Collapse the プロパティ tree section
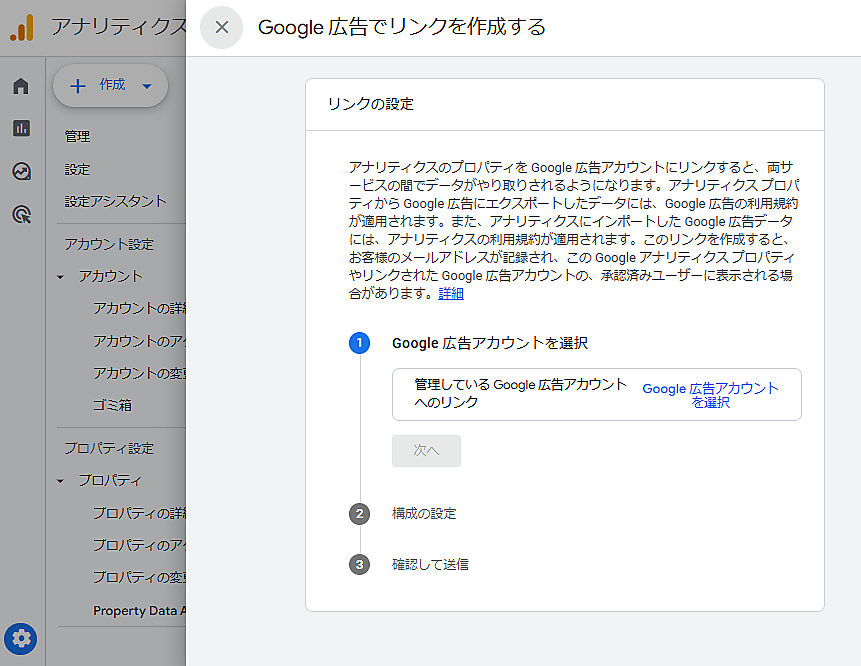861x666 pixels. [x=60, y=481]
